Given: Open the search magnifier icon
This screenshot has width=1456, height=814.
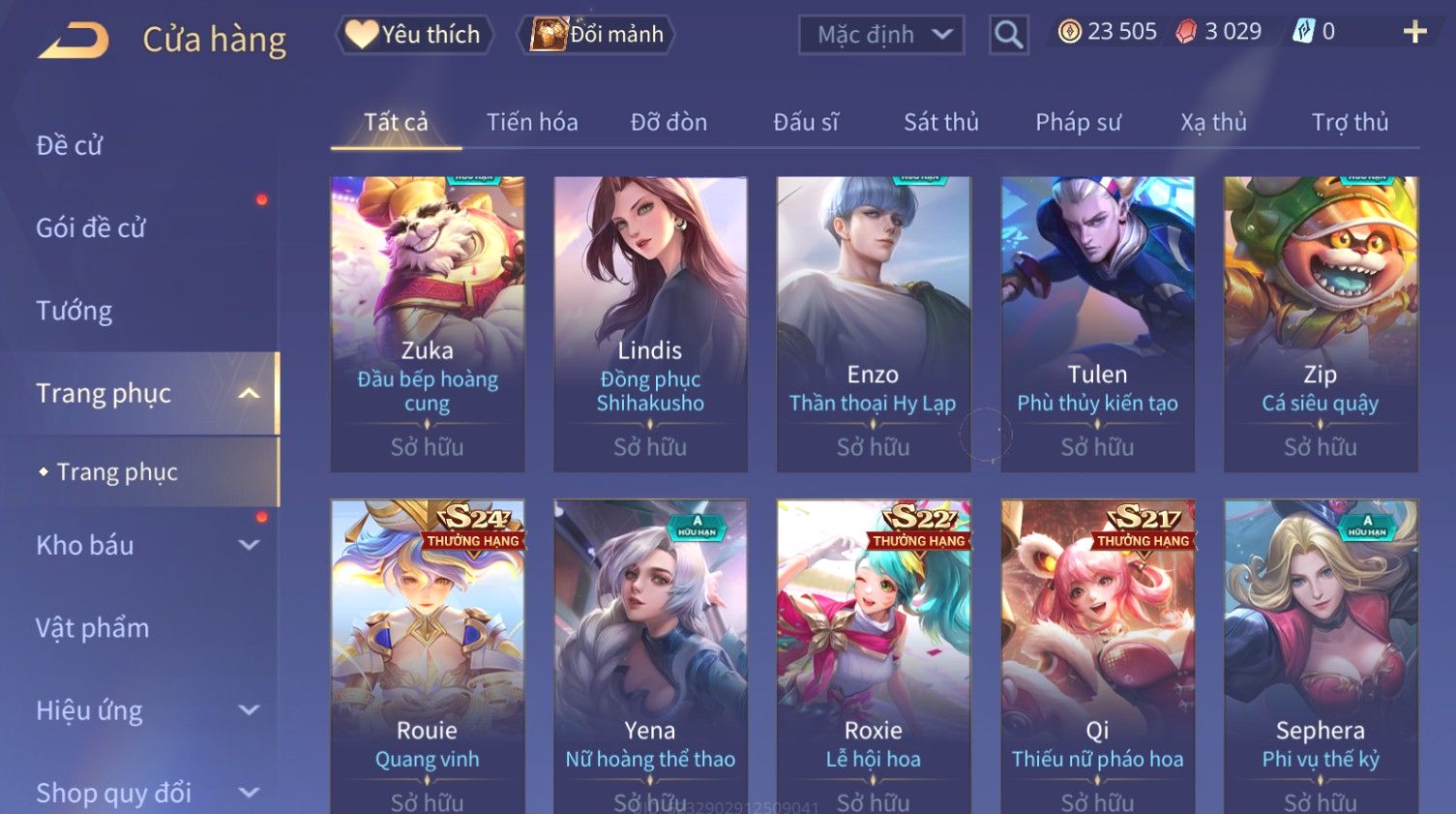Looking at the screenshot, I should (x=1008, y=35).
